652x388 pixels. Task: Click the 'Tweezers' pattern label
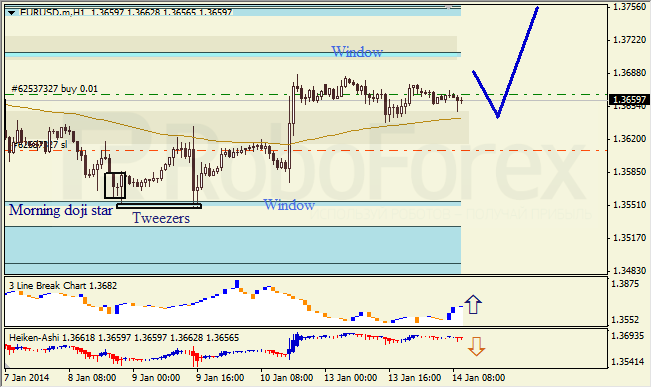tap(161, 218)
